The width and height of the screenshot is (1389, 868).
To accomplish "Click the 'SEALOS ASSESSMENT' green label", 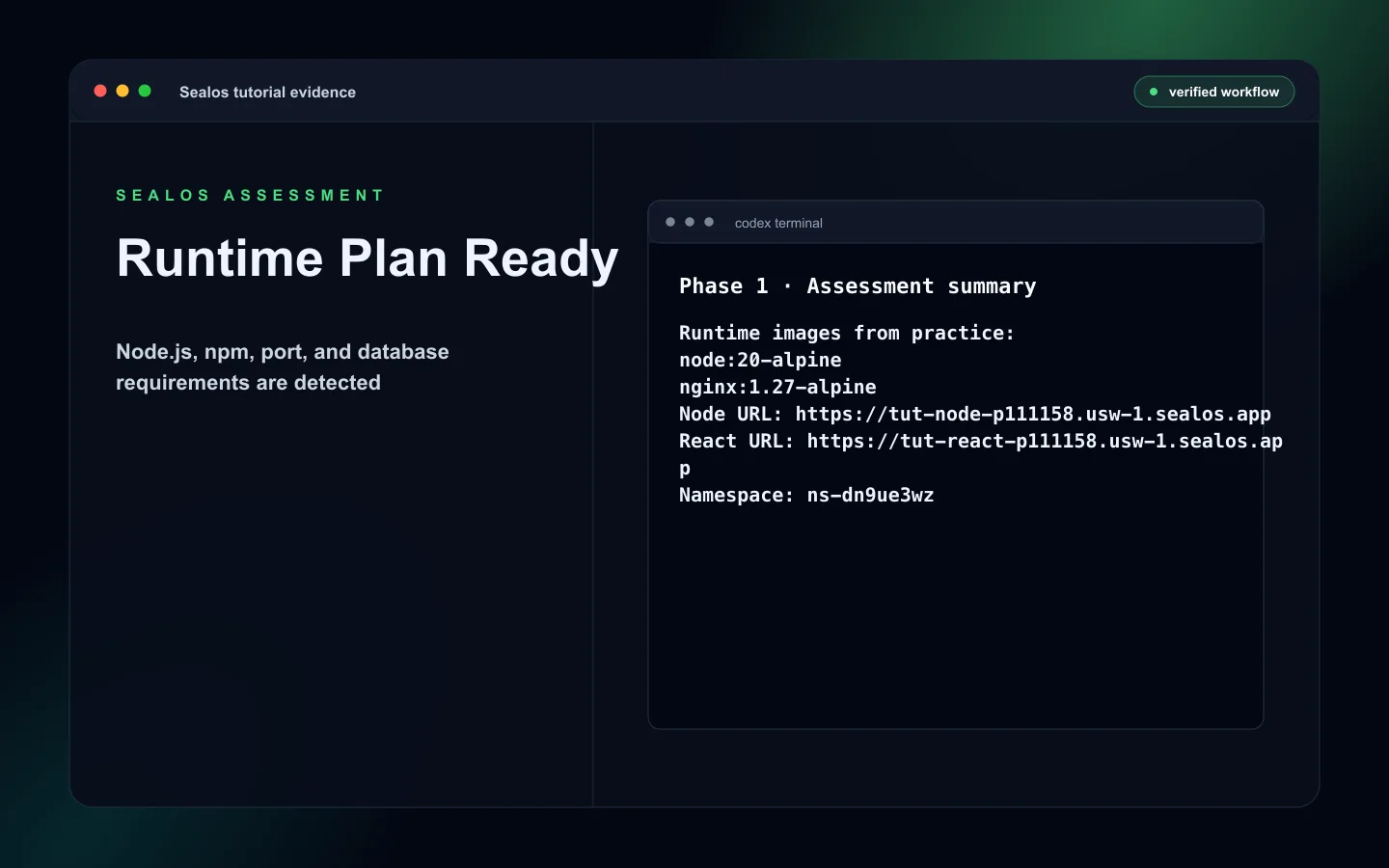I will (x=250, y=195).
